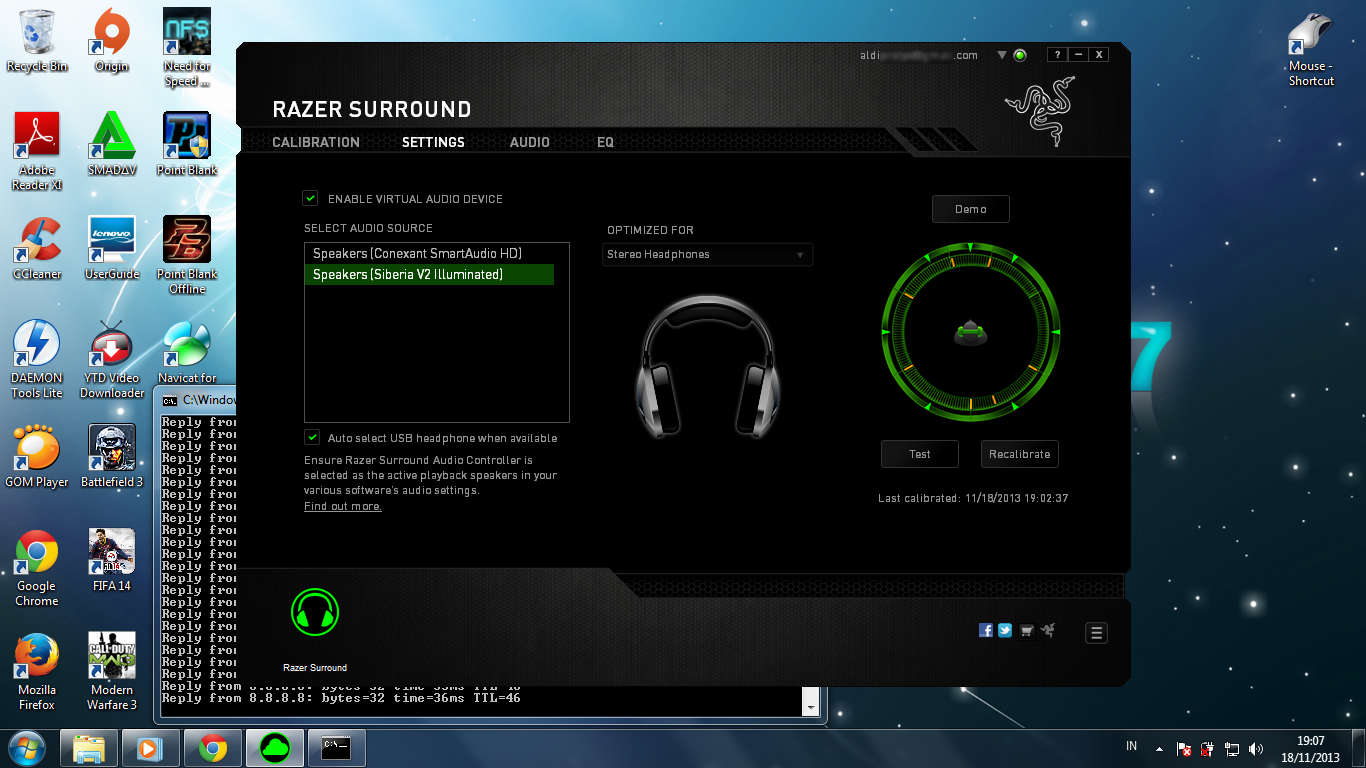The height and width of the screenshot is (768, 1366).
Task: Open Mouse - Shortcut desktop icon
Action: point(1311,47)
